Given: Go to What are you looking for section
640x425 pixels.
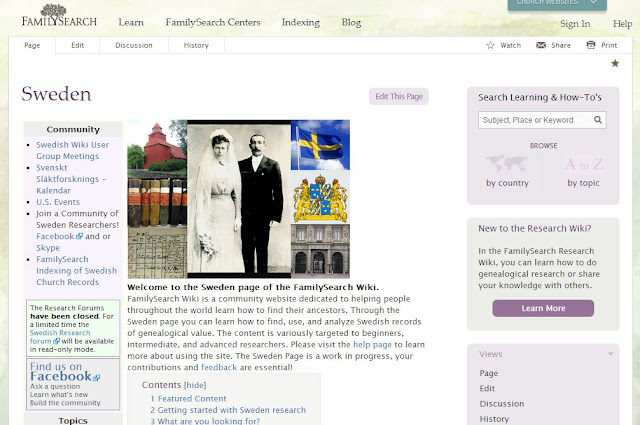Looking at the screenshot, I should [205, 421].
